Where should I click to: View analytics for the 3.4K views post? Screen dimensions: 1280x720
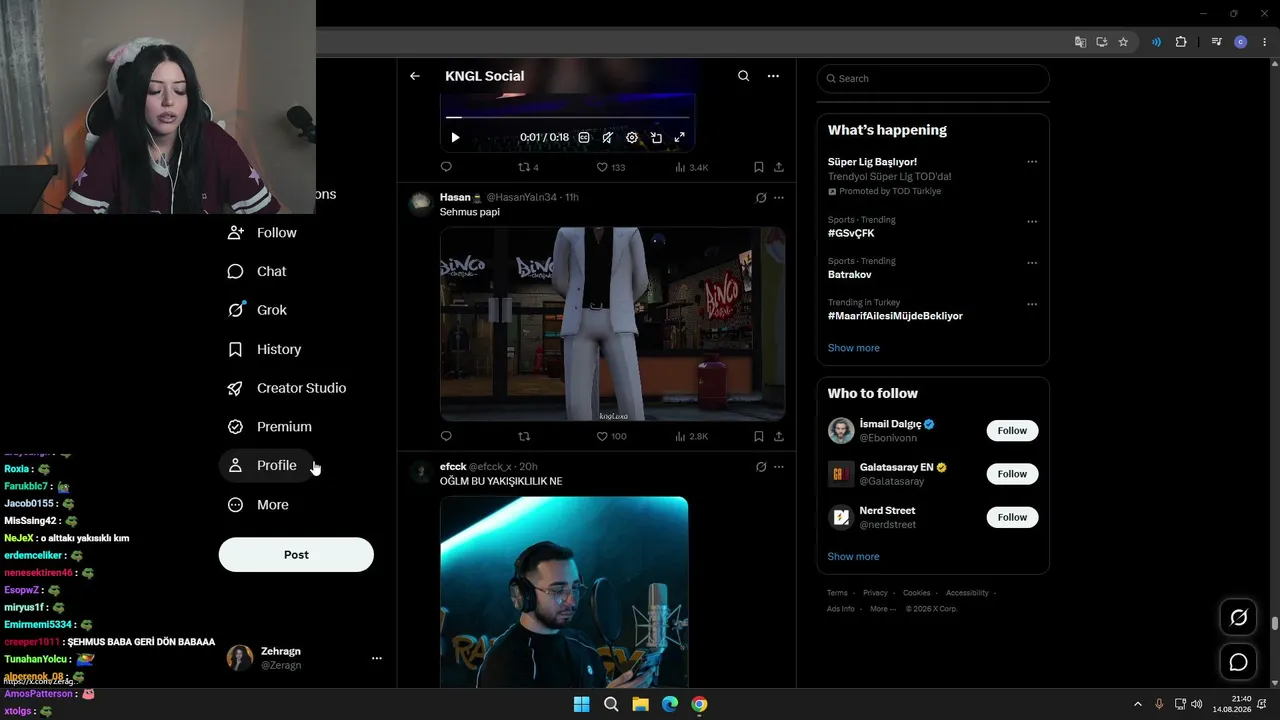(x=692, y=167)
